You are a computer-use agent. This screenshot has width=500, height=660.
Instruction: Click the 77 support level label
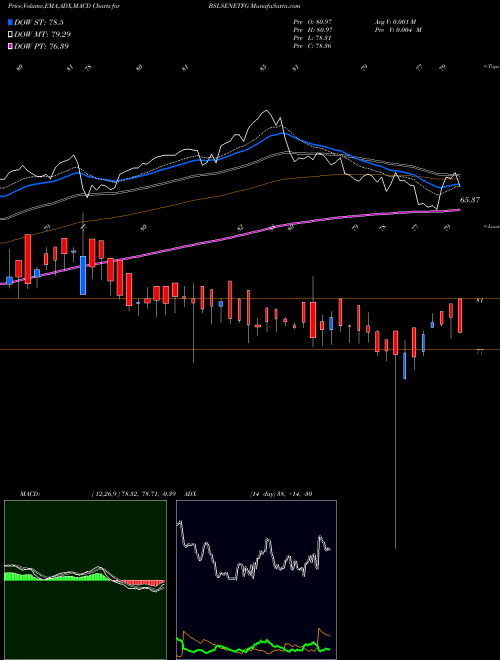pos(479,351)
